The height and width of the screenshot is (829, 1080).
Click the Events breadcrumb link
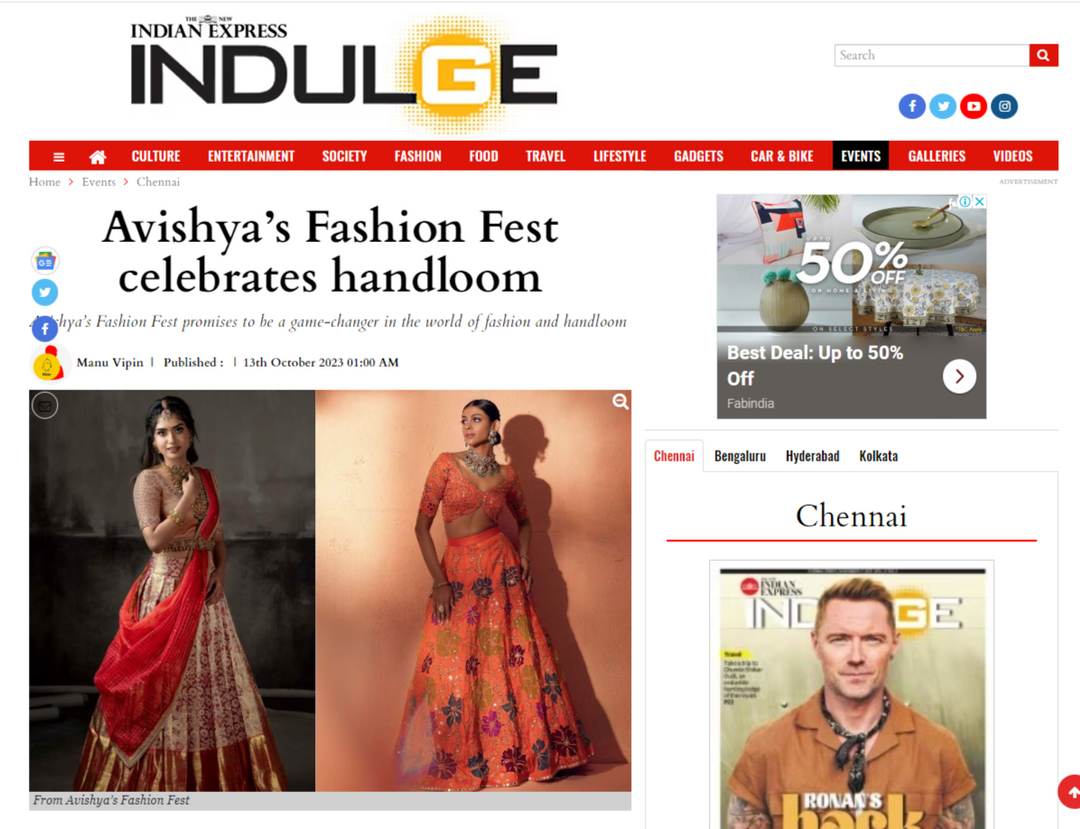coord(98,182)
